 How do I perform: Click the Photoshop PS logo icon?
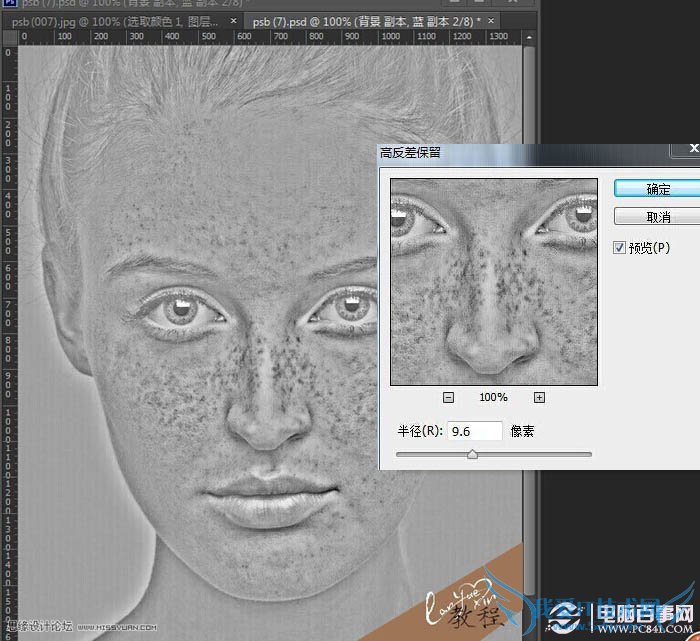(x=8, y=4)
